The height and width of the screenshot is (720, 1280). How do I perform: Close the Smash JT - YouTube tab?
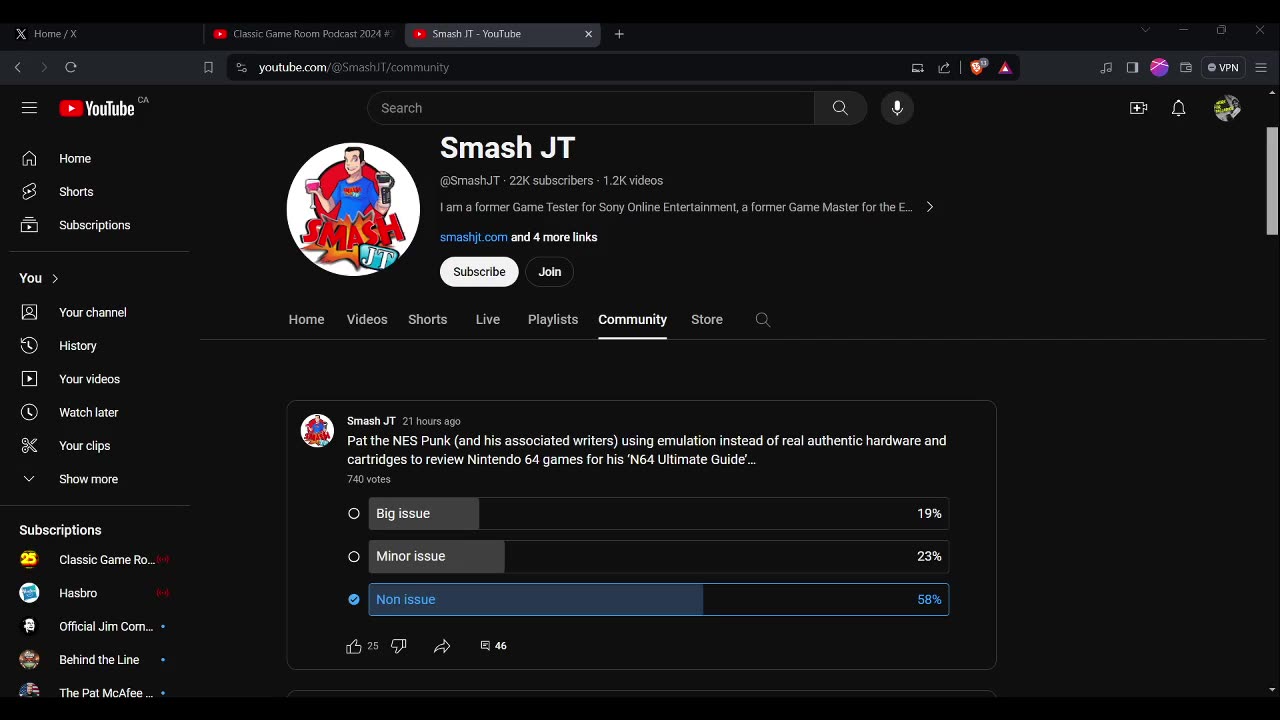click(x=589, y=34)
